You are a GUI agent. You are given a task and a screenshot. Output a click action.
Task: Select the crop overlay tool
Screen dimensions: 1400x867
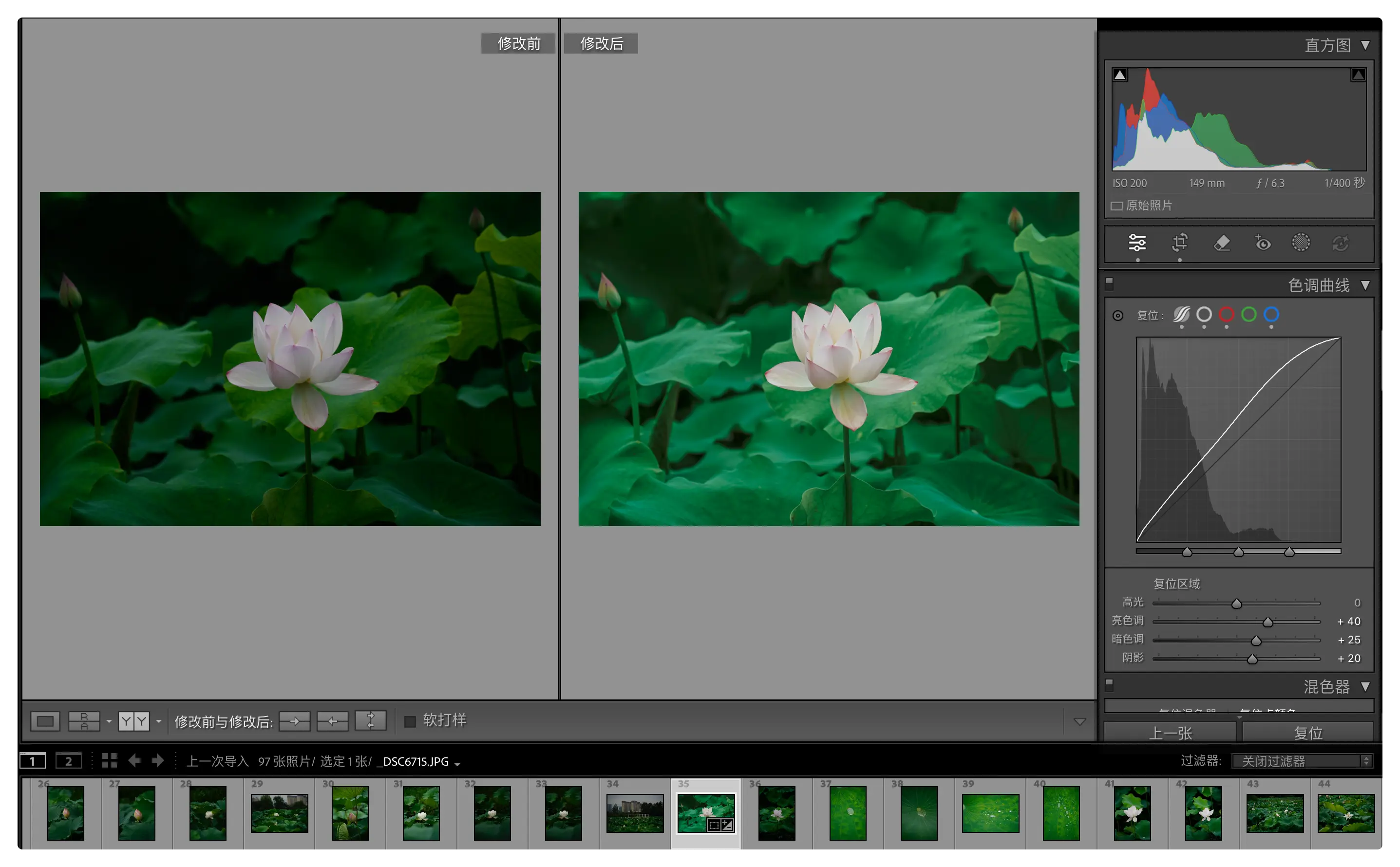(1179, 243)
